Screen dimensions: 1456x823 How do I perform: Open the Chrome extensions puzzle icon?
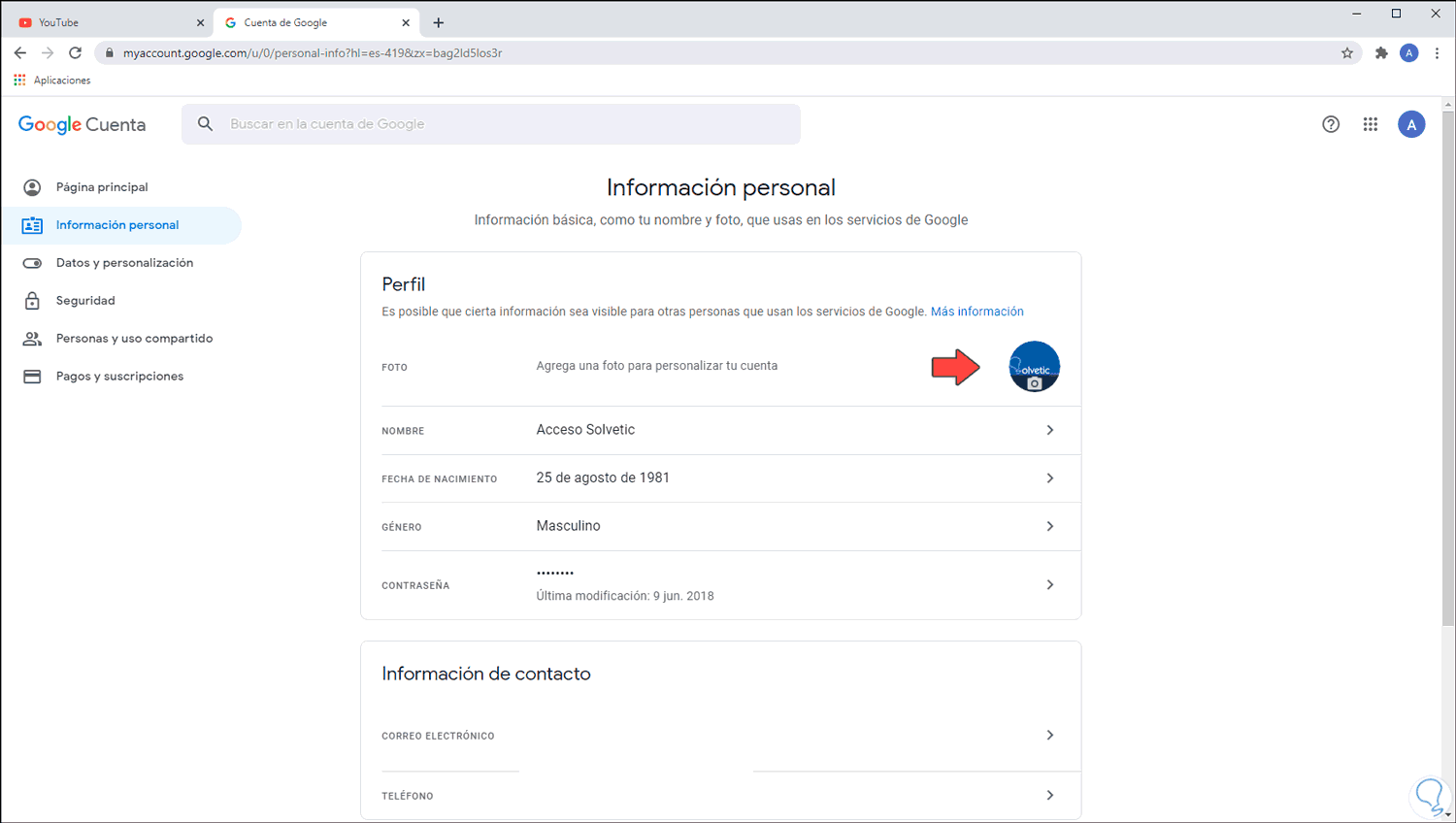1381,53
